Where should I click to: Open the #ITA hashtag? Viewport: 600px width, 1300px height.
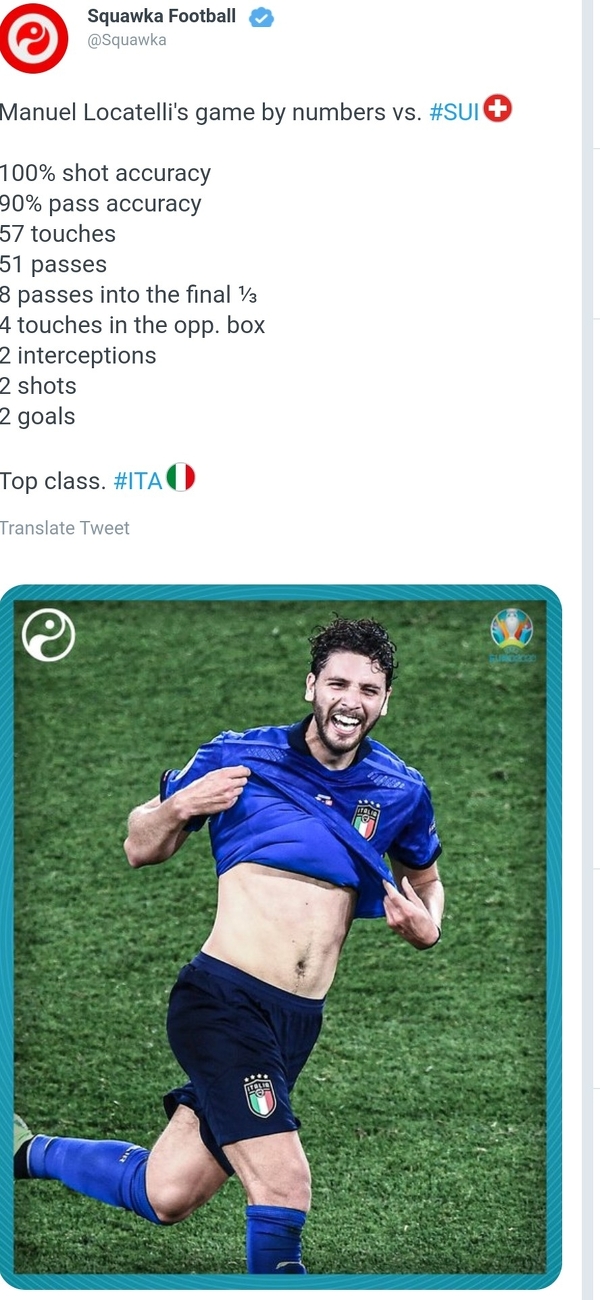[x=138, y=481]
